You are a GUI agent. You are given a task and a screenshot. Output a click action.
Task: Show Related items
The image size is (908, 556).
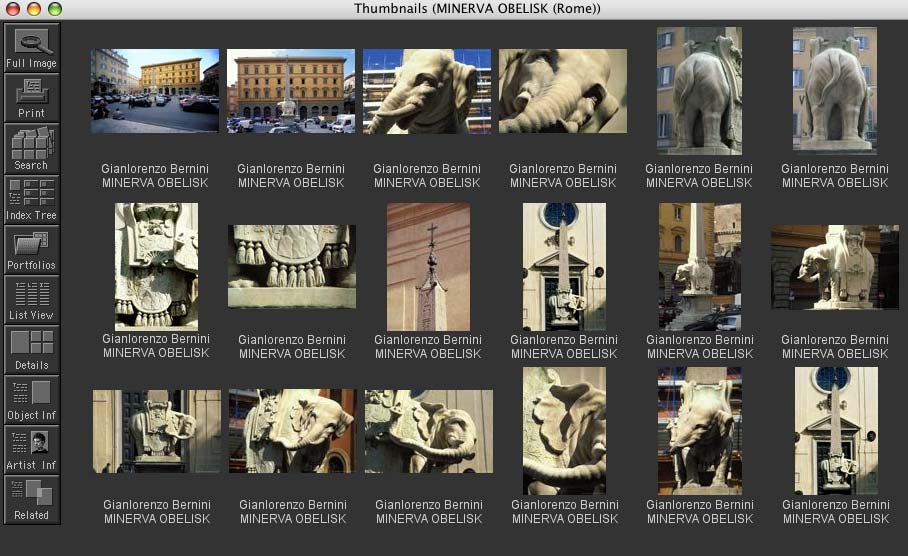tap(31, 499)
